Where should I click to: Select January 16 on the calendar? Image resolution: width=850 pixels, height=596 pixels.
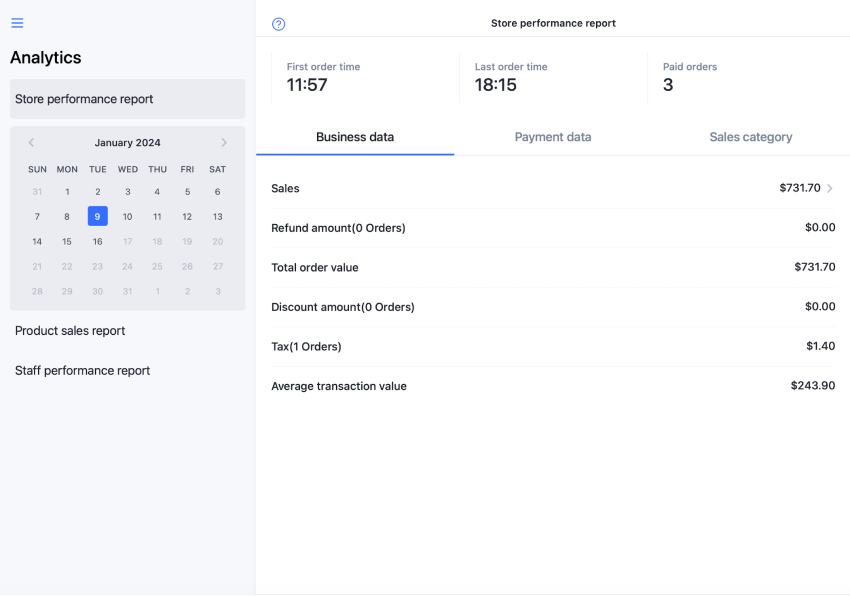(97, 241)
